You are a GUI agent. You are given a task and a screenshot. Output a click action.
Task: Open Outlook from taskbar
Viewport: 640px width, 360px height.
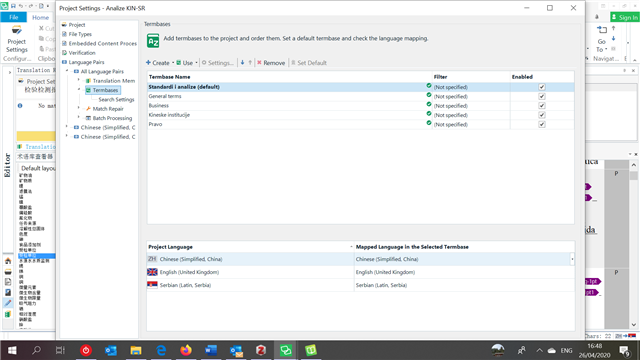pos(111,350)
